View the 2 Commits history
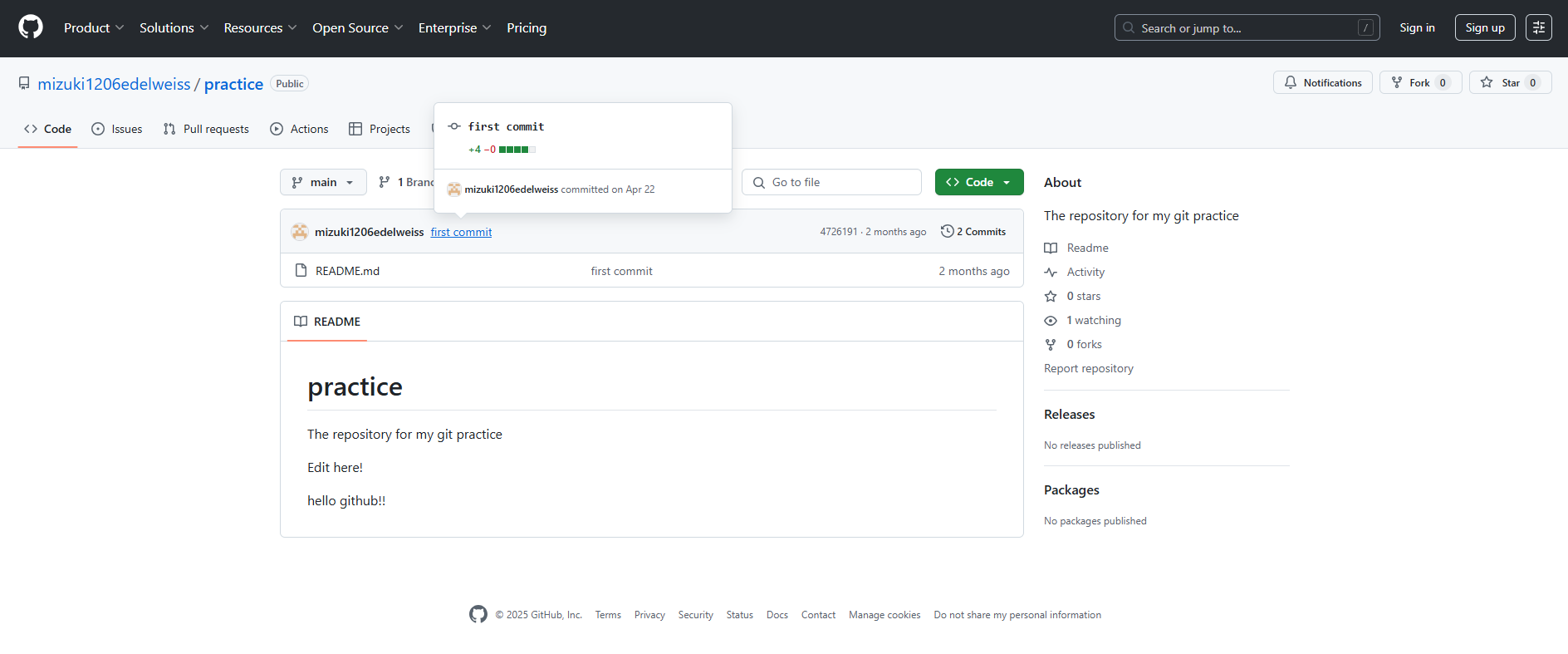Image resolution: width=1568 pixels, height=654 pixels. click(973, 232)
